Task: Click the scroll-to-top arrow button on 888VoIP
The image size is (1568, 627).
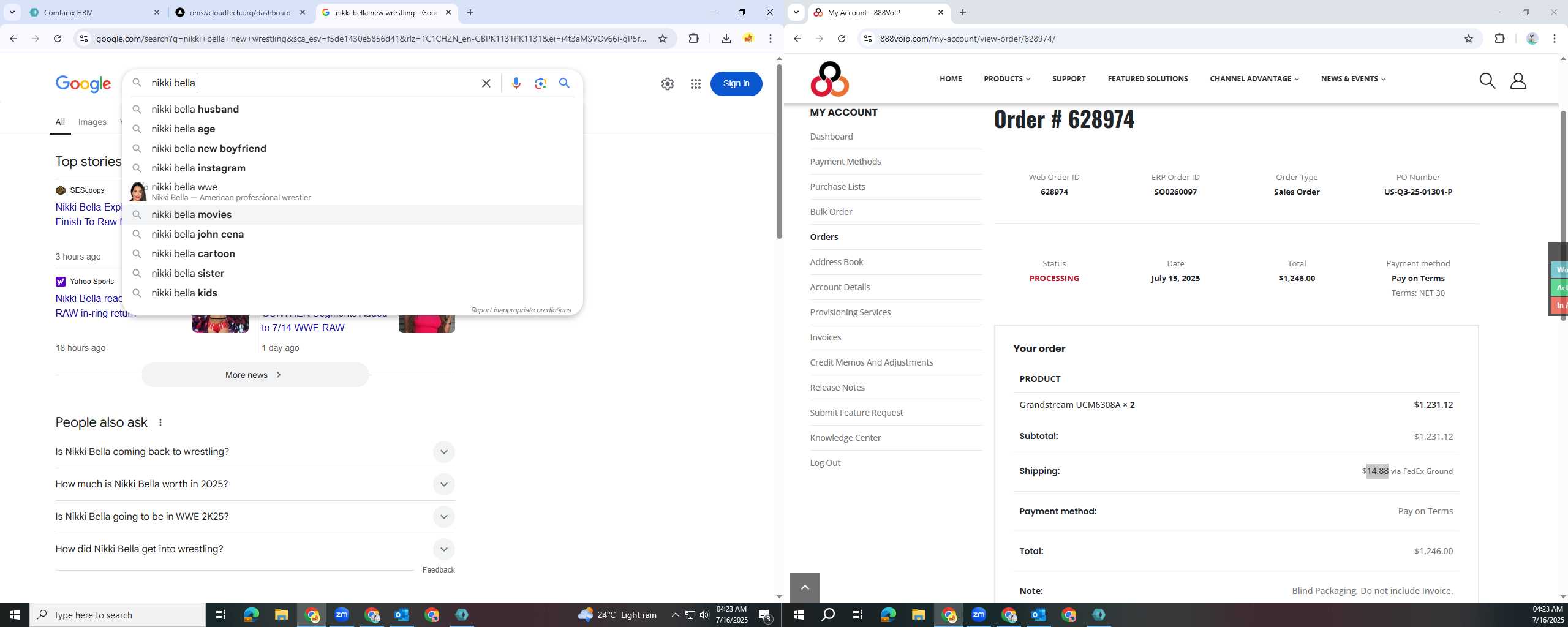Action: [x=805, y=588]
